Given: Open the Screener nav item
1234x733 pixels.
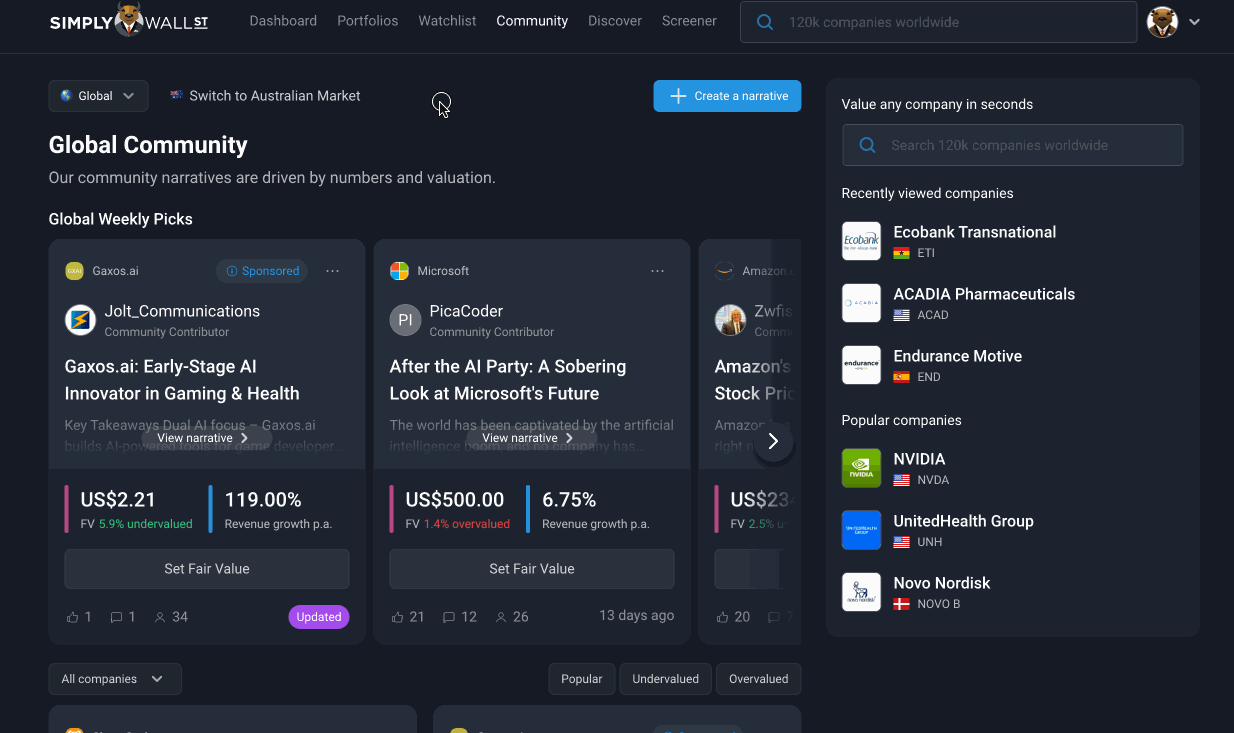Looking at the screenshot, I should 689,21.
